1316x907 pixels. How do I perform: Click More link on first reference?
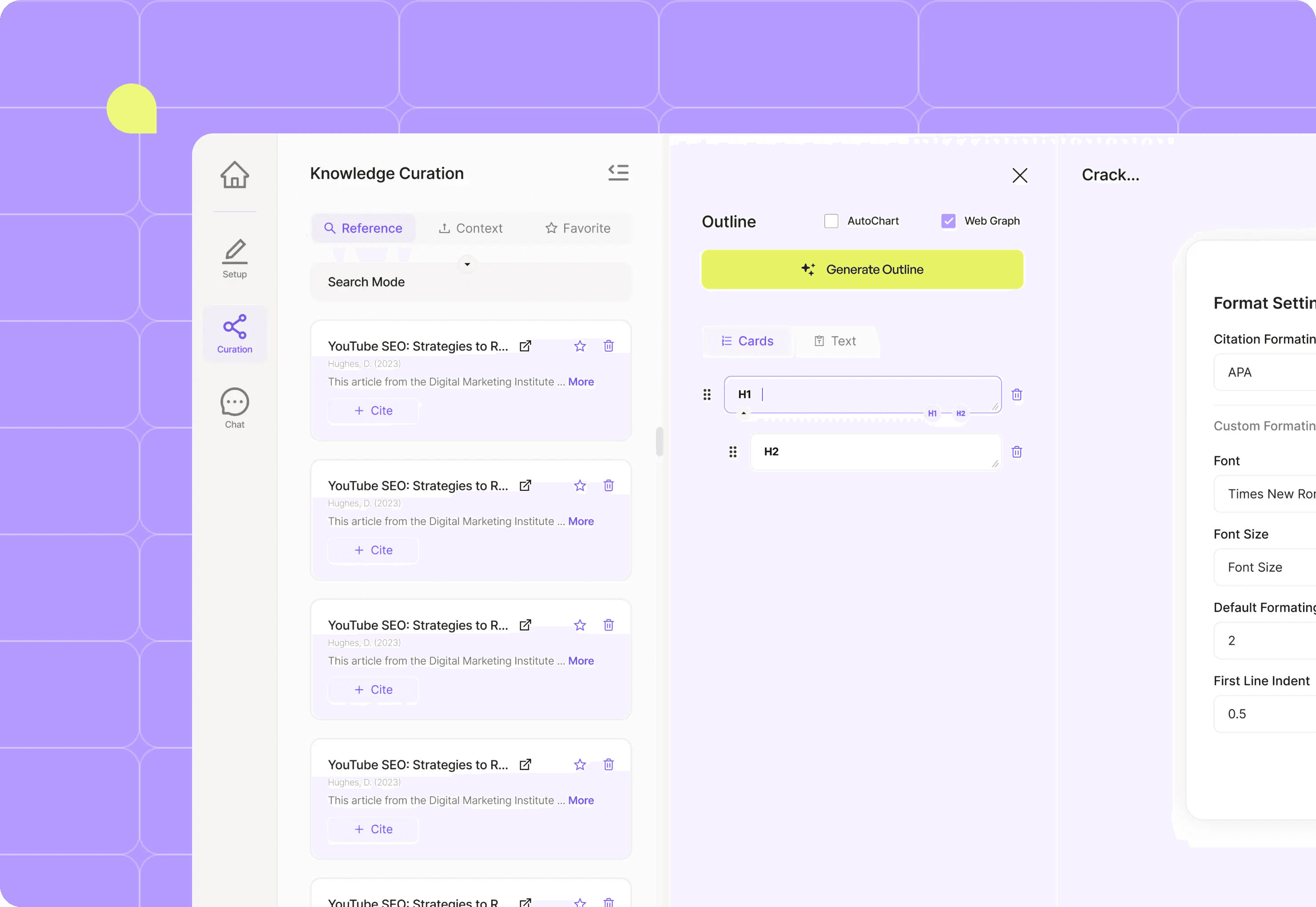tap(581, 382)
